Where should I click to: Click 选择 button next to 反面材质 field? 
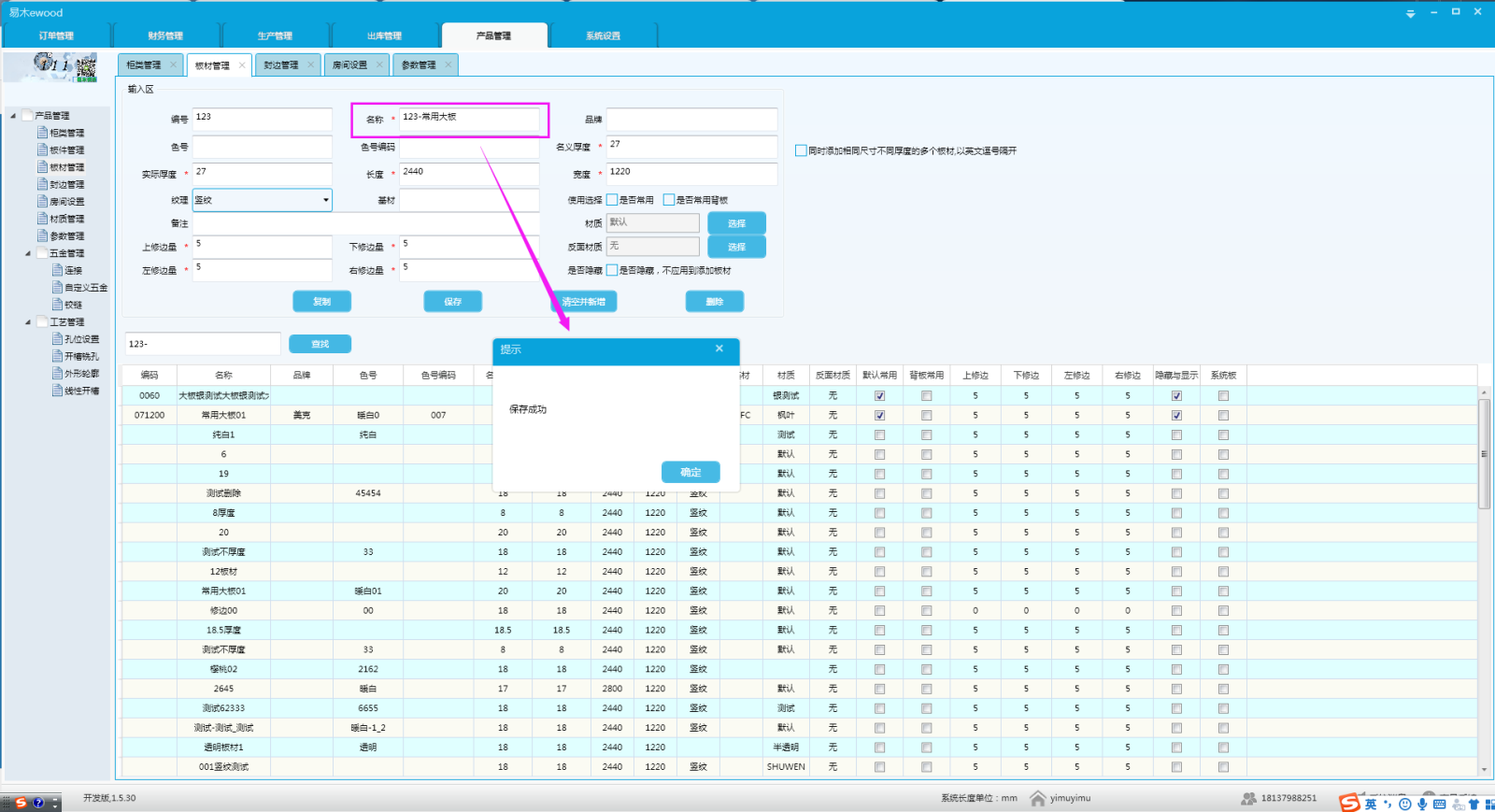pyautogui.click(x=736, y=247)
